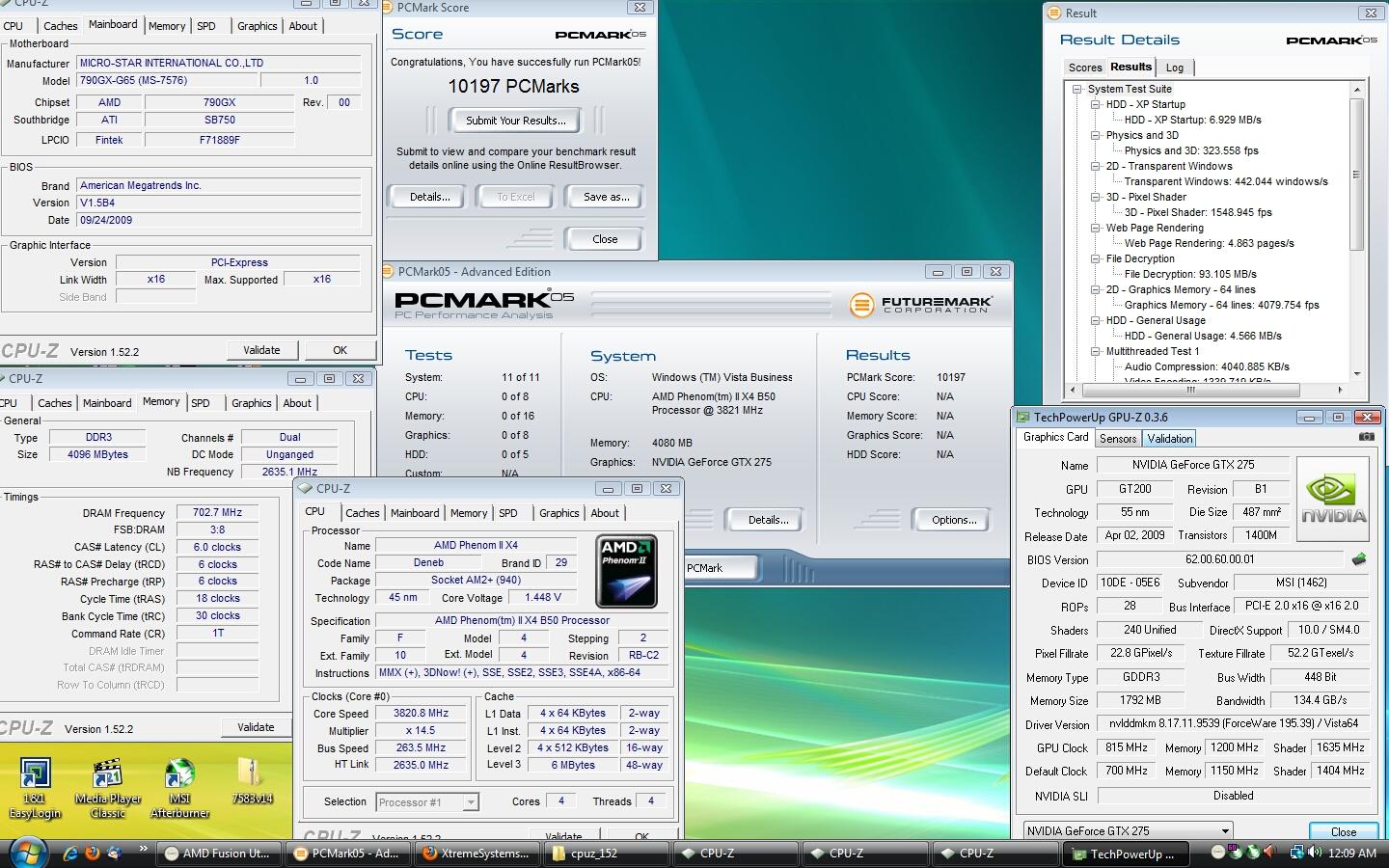Minimize the PCMark05 Advanced Edition window
This screenshot has height=868, width=1389.
[x=937, y=272]
